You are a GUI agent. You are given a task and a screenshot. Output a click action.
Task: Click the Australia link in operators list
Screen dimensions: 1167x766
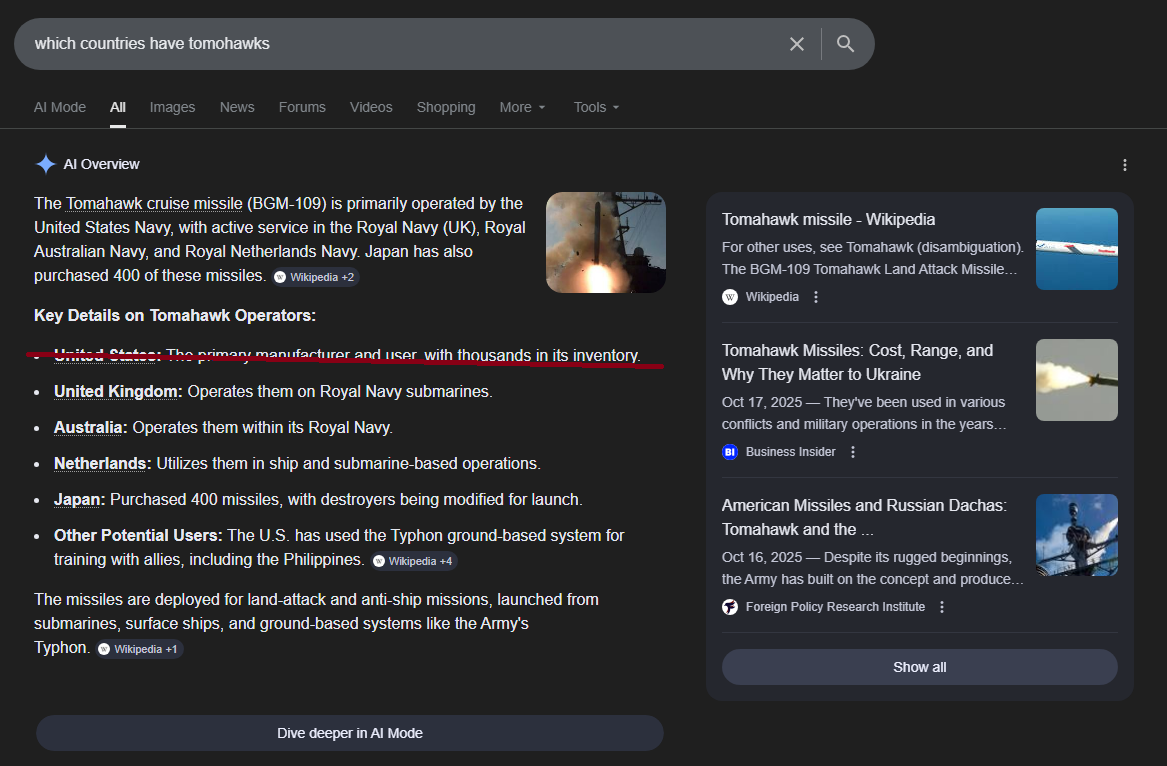click(88, 427)
